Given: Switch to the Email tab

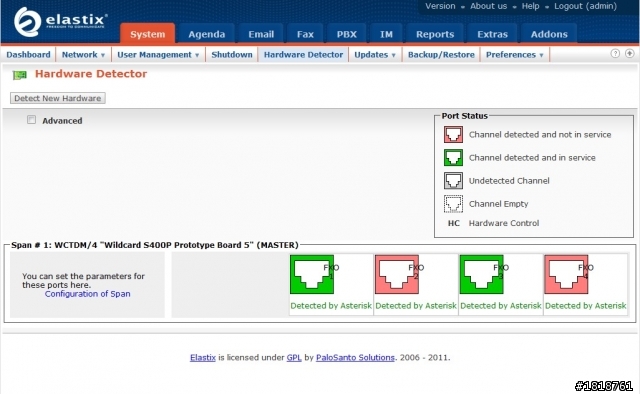Looking at the screenshot, I should click(x=261, y=34).
